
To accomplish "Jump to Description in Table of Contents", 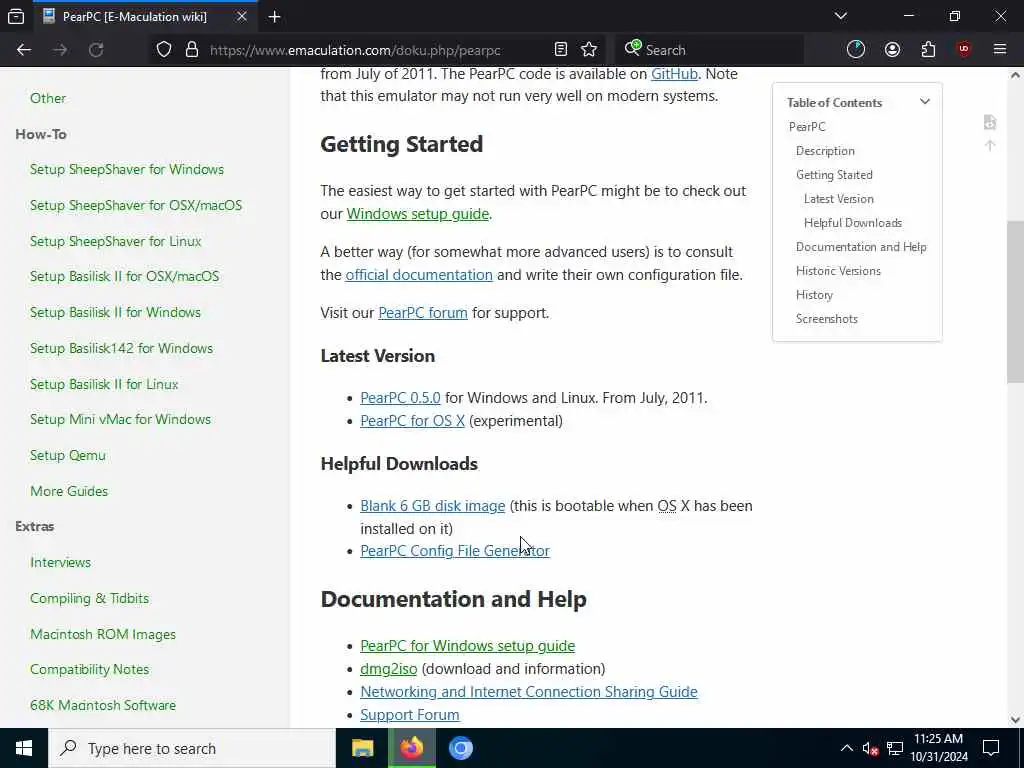I will pos(825,151).
